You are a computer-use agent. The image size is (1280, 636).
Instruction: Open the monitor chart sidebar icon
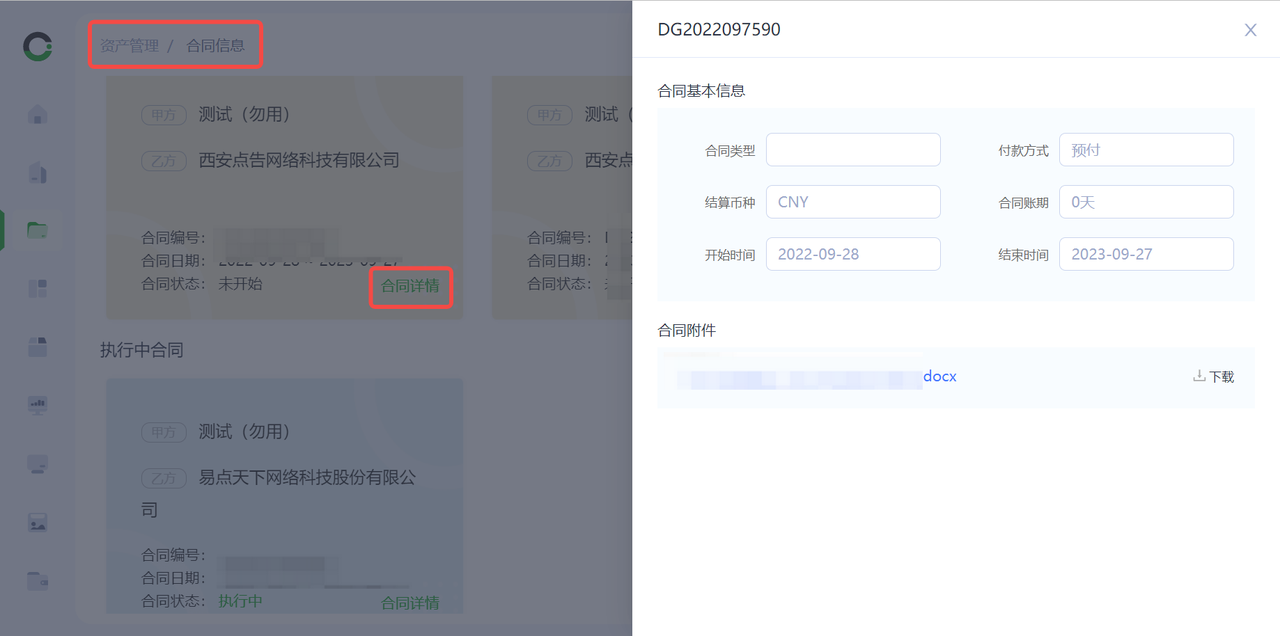pos(38,405)
